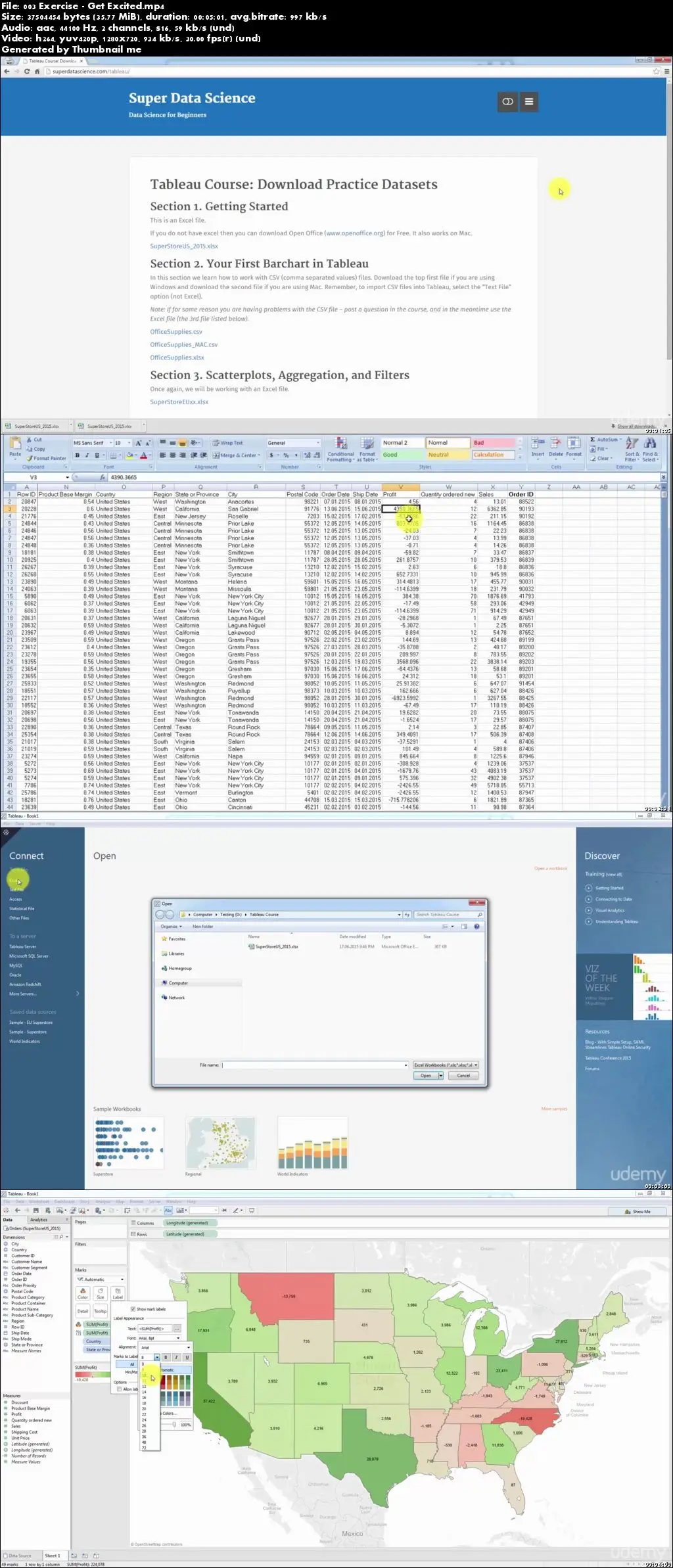Select the Profit column header cell
The width and height of the screenshot is (673, 1568).
(400, 494)
